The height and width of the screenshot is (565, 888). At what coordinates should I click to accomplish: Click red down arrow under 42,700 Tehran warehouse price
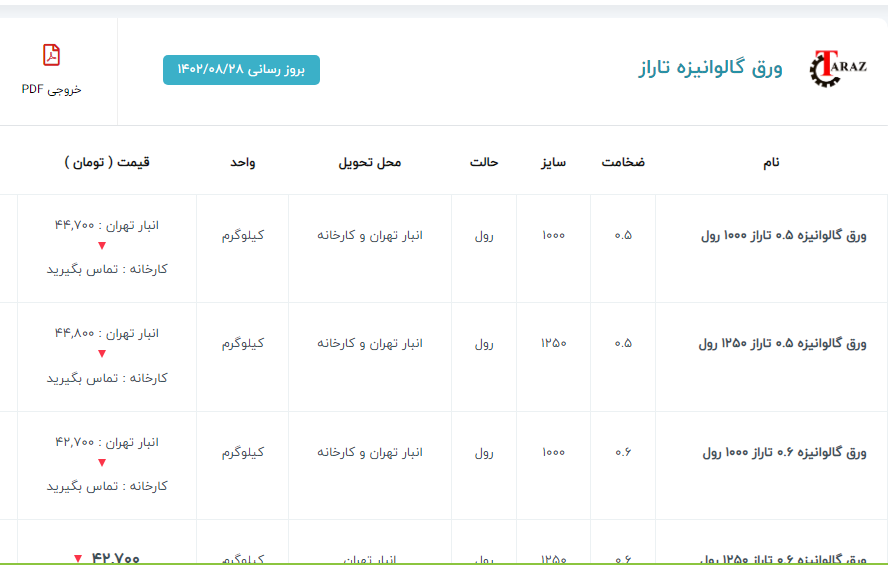pyautogui.click(x=102, y=463)
